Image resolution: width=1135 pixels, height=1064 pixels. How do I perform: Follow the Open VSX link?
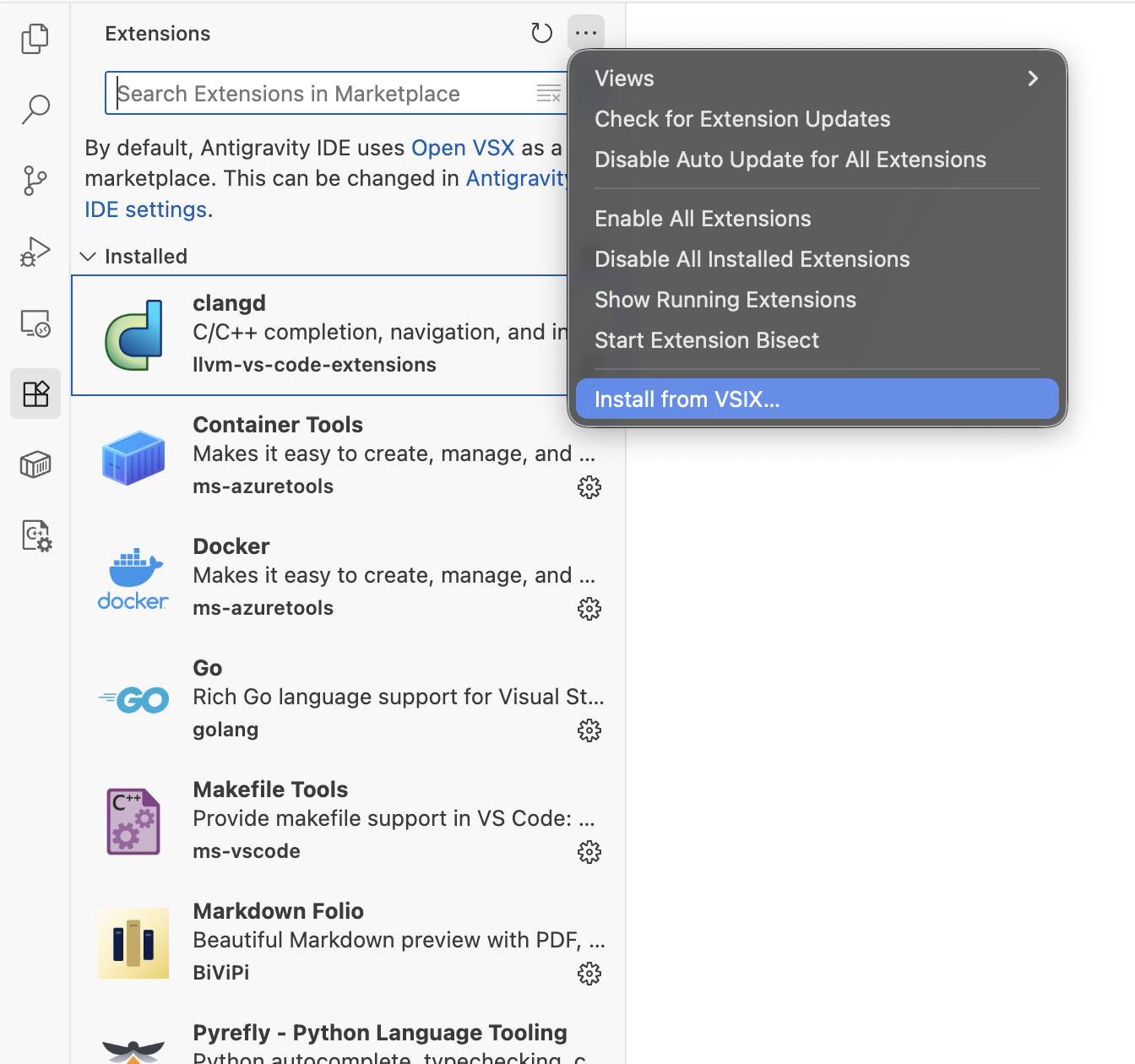pyautogui.click(x=463, y=148)
